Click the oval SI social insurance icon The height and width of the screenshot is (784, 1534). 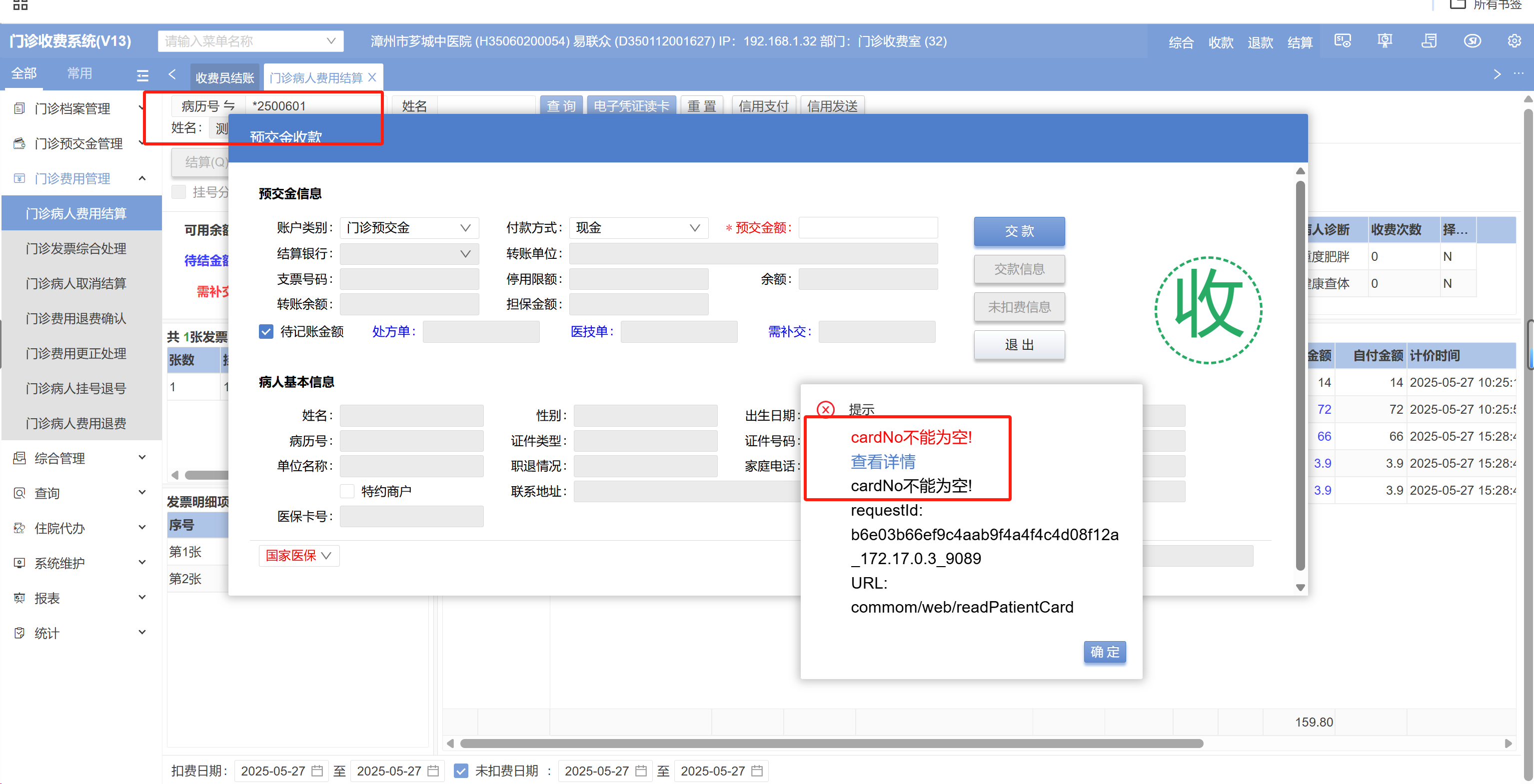click(1472, 41)
